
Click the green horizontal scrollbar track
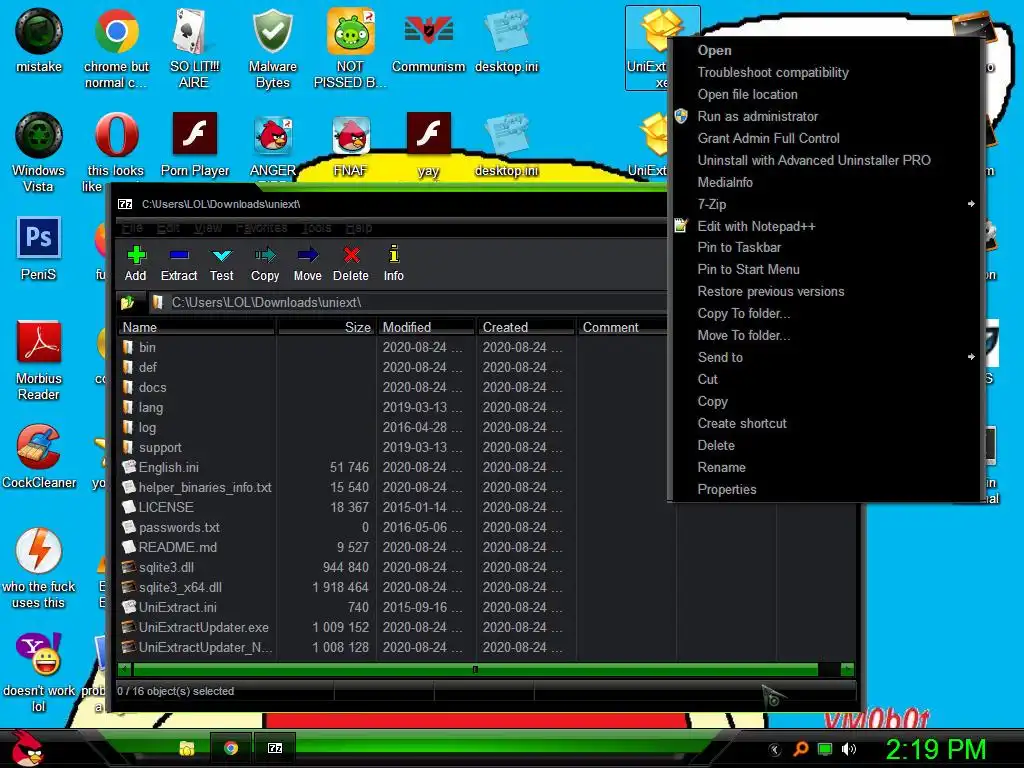coord(475,669)
